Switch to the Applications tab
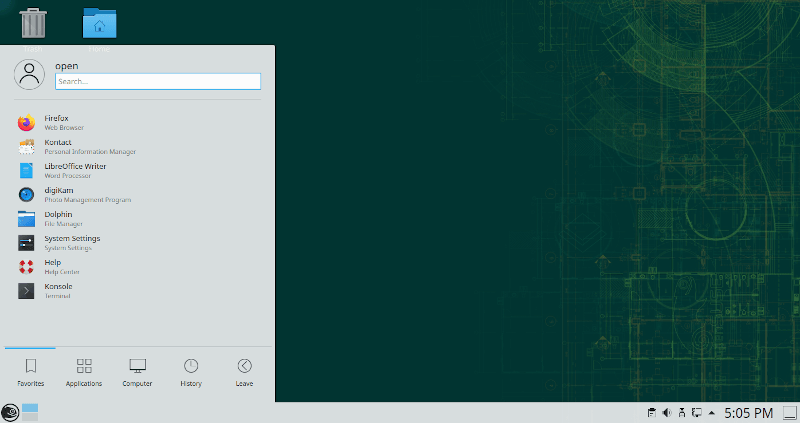This screenshot has width=800, height=423. (84, 373)
